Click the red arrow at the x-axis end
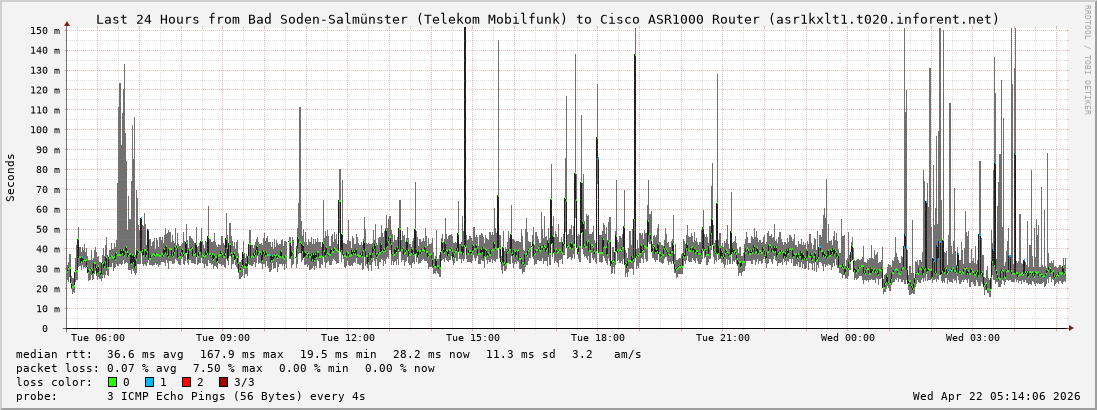The image size is (1097, 410). point(1071,328)
